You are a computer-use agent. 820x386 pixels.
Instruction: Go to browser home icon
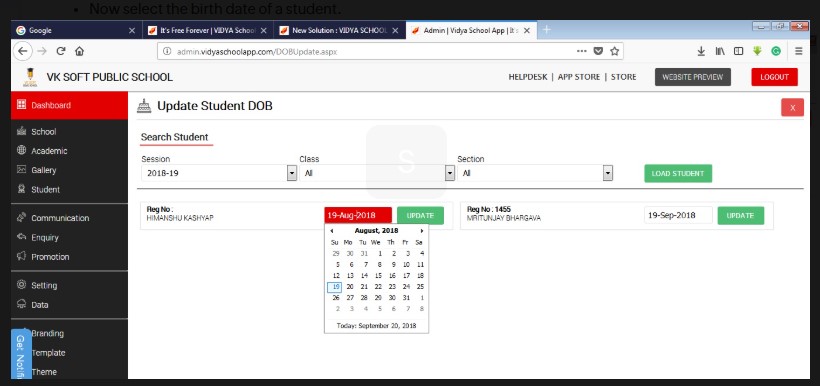pyautogui.click(x=79, y=51)
